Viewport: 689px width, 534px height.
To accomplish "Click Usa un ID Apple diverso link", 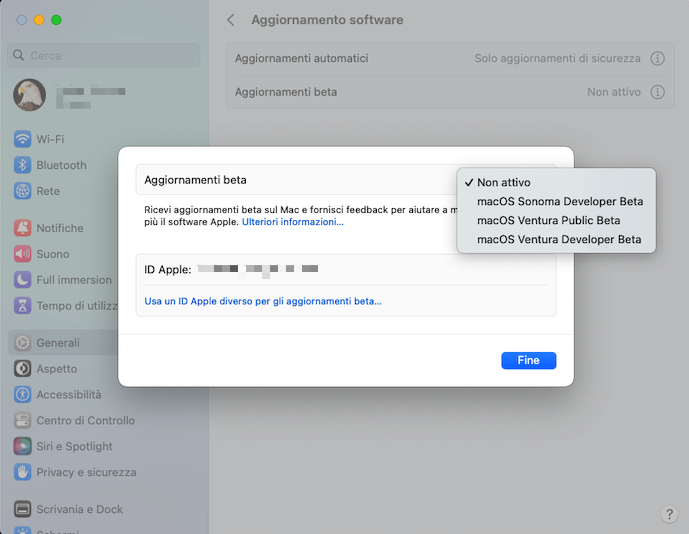I will [263, 301].
